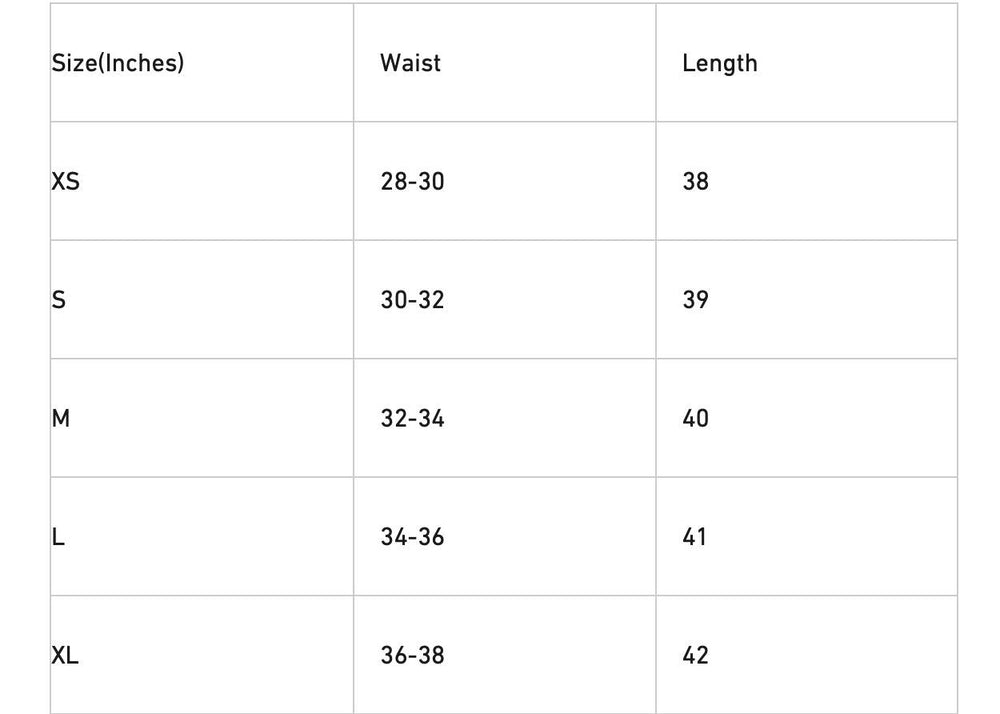
Task: Select the Waist column header
Action: (x=410, y=63)
